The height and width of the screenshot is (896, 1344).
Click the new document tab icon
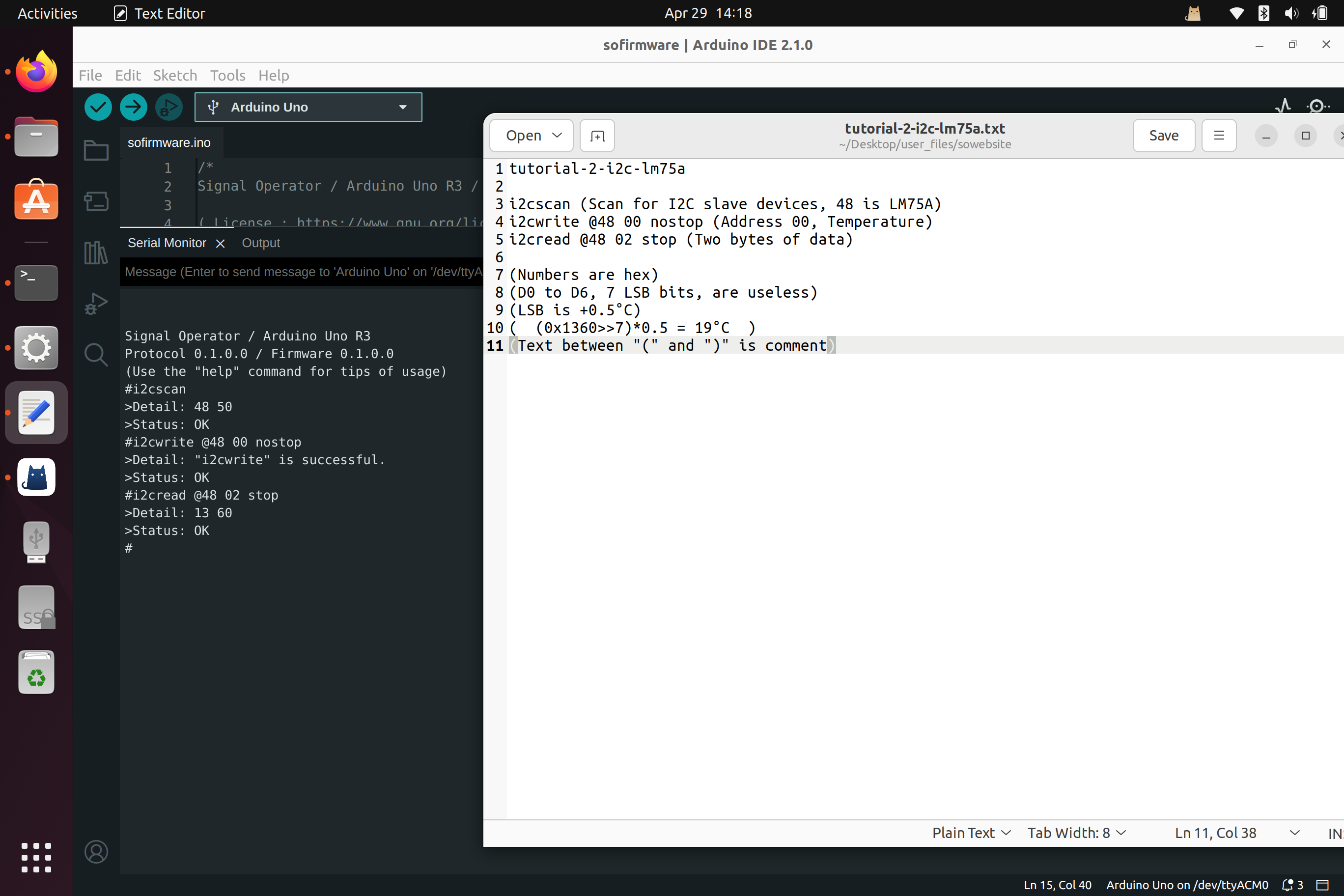[597, 136]
